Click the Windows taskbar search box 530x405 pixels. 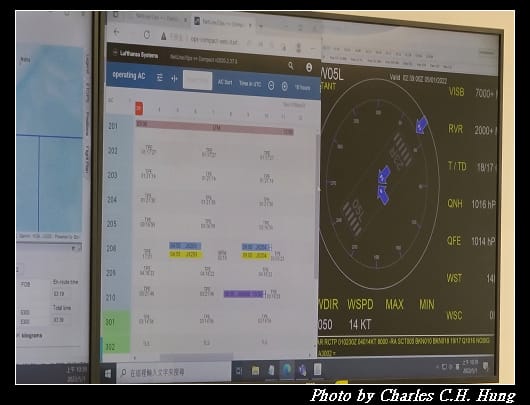(x=173, y=373)
